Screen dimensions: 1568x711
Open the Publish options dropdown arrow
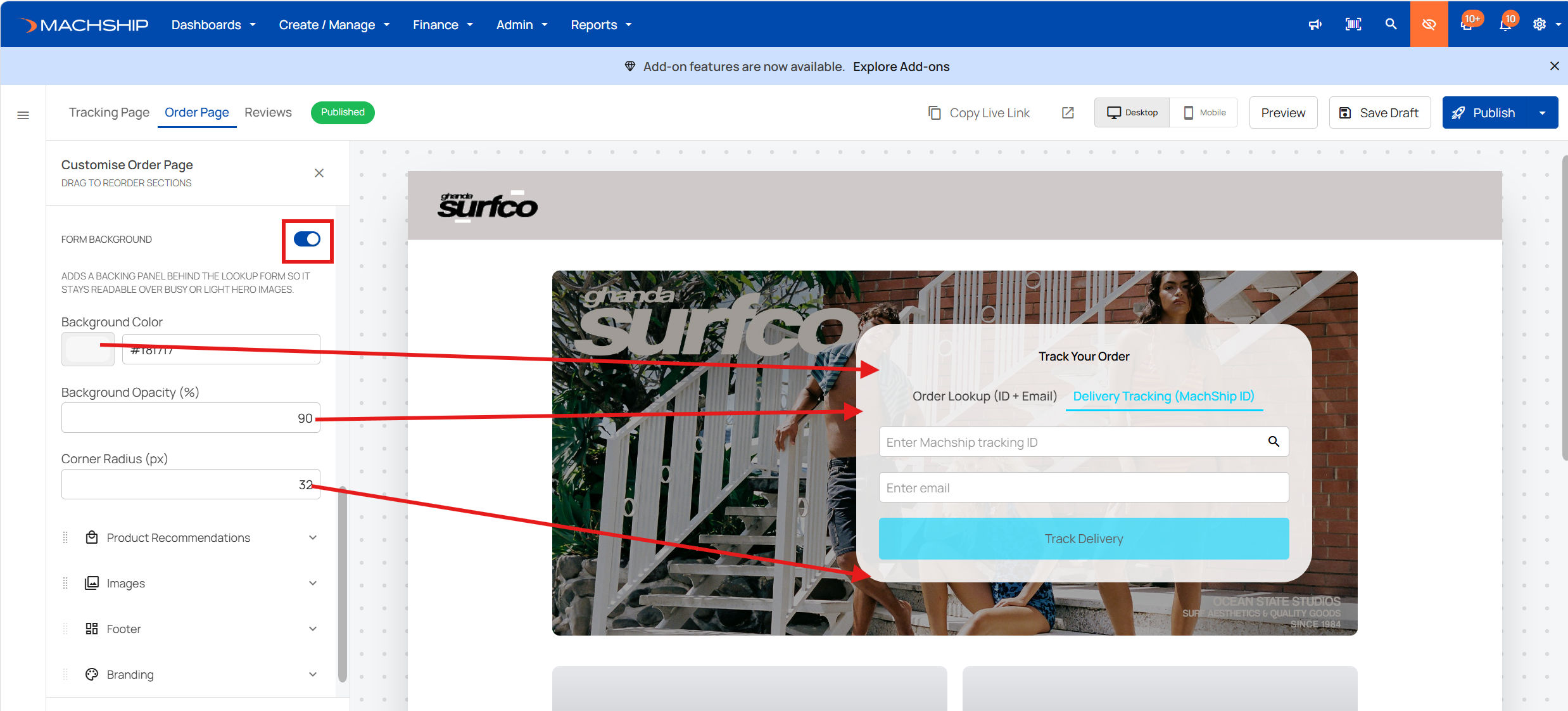(1543, 113)
